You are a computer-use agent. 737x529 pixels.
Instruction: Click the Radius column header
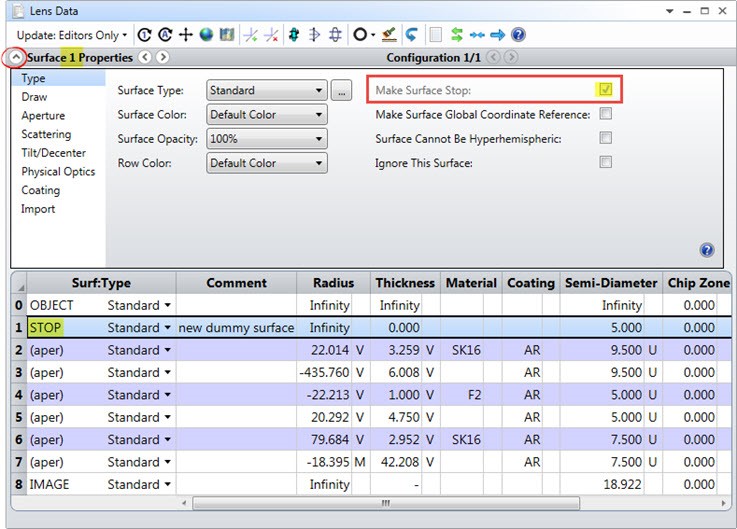(333, 283)
